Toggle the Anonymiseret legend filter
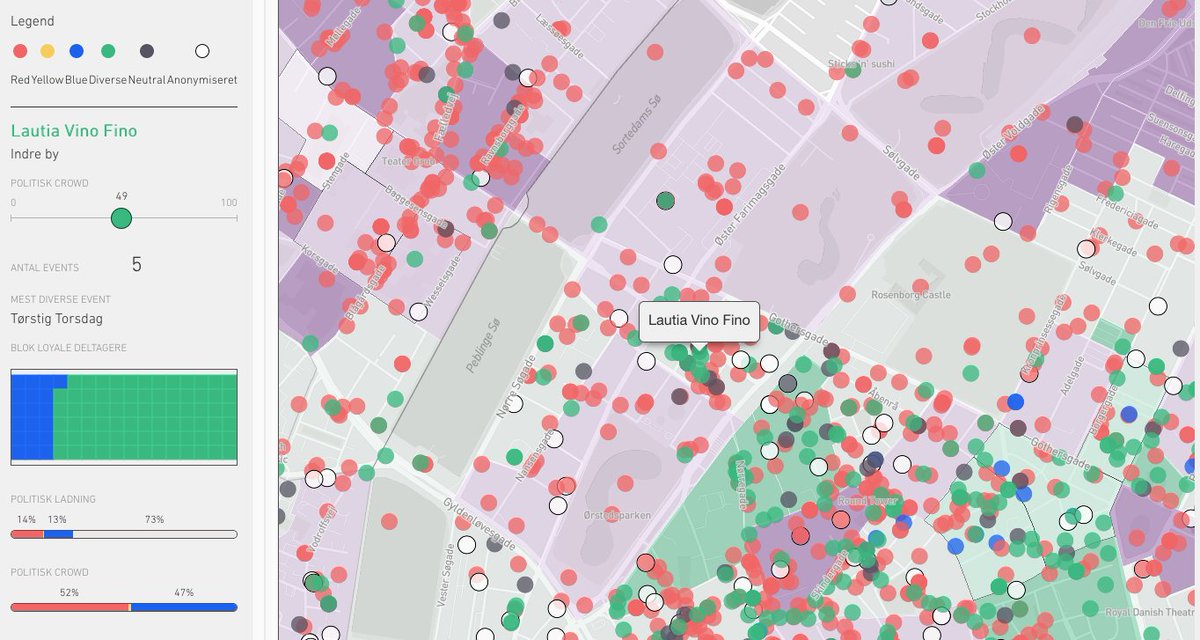Image resolution: width=1200 pixels, height=640 pixels. [202, 50]
